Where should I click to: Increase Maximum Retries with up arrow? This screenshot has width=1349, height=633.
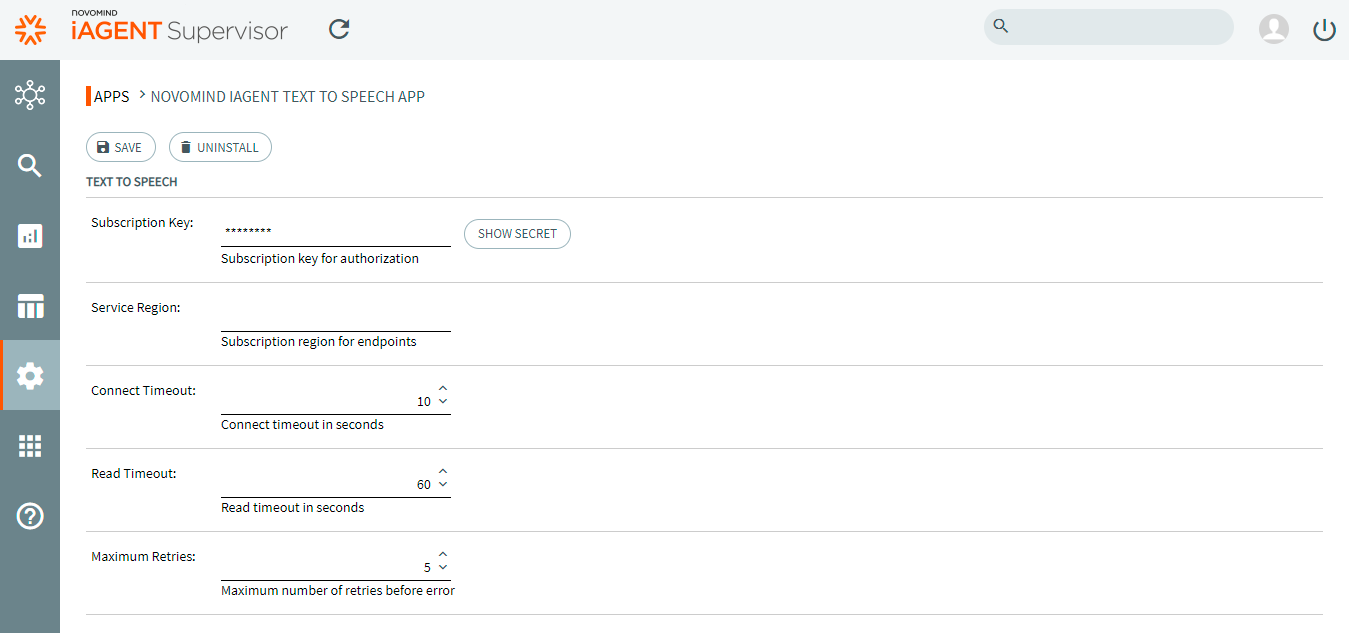[x=443, y=554]
